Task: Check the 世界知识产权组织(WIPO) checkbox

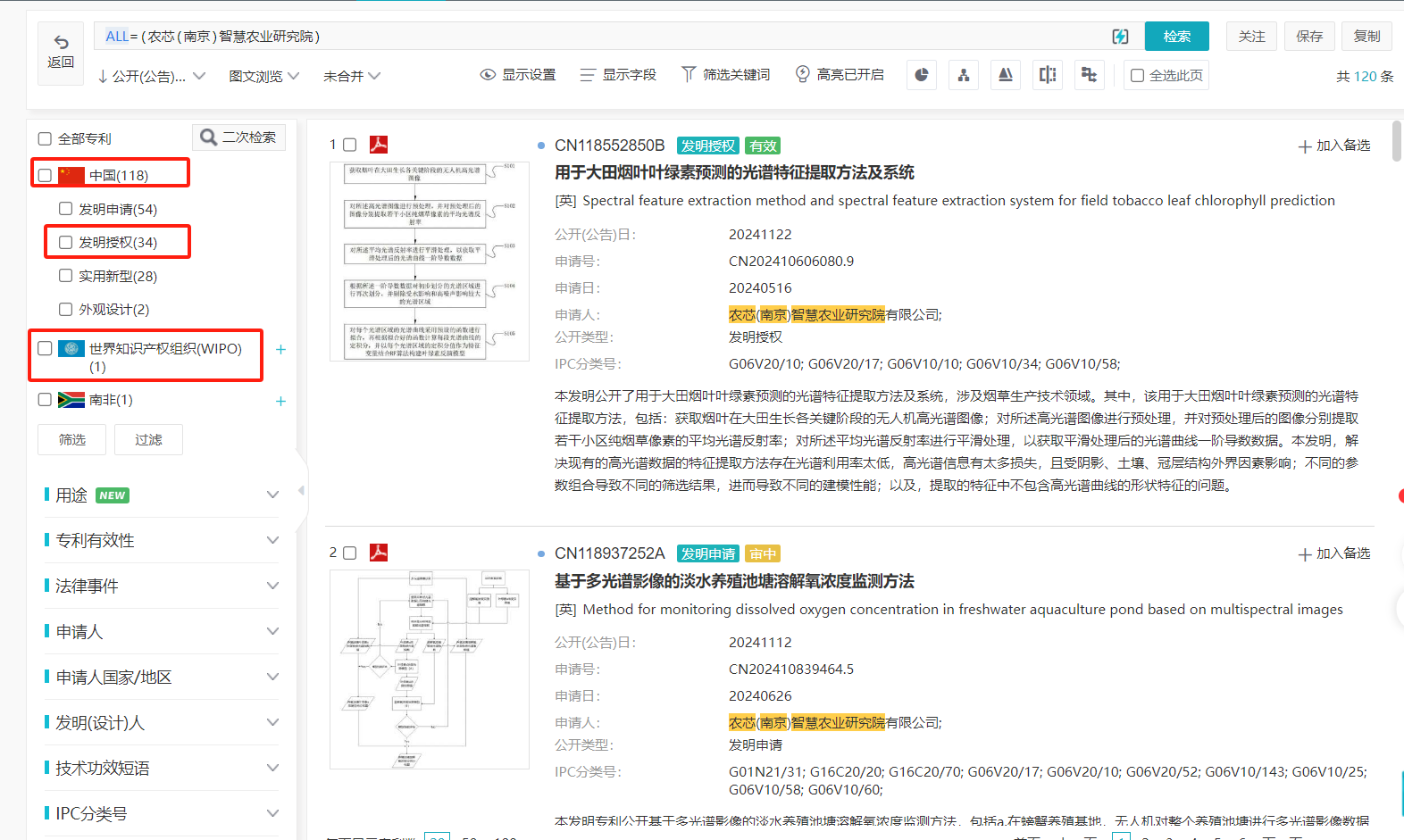Action: click(45, 348)
